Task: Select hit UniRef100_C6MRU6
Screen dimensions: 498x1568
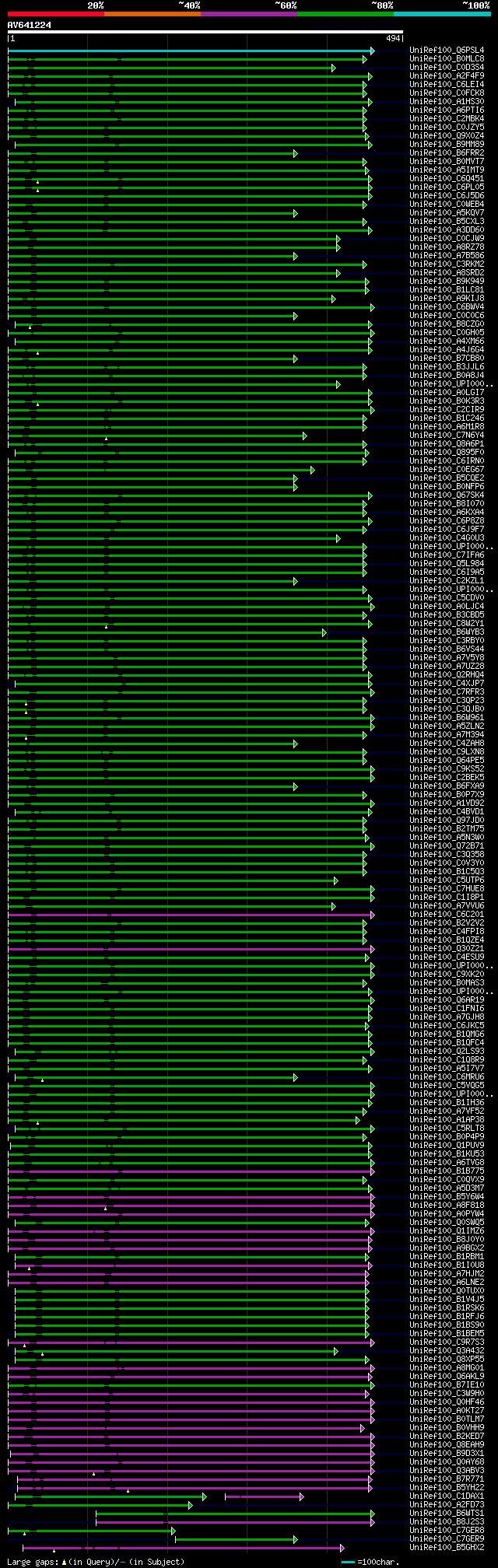Action: click(447, 1076)
